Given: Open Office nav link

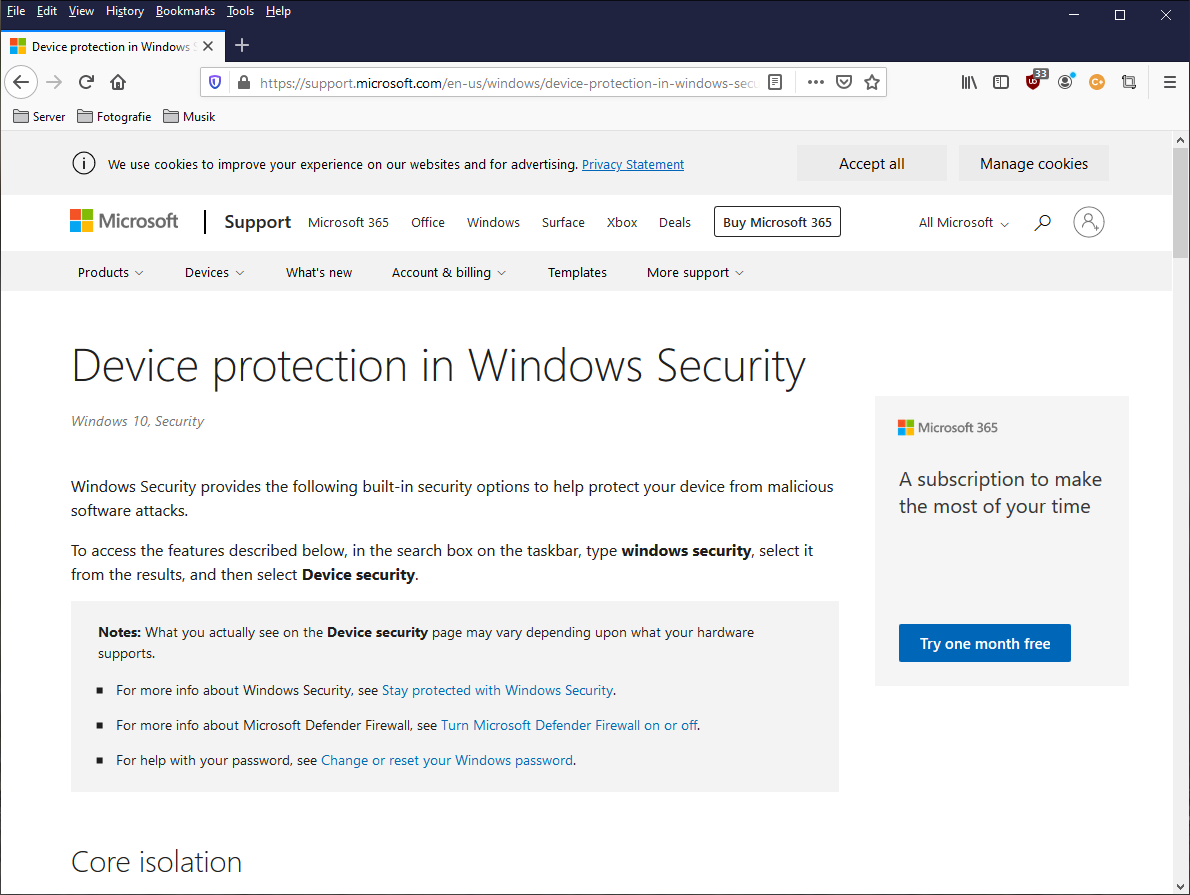Looking at the screenshot, I should click(428, 222).
